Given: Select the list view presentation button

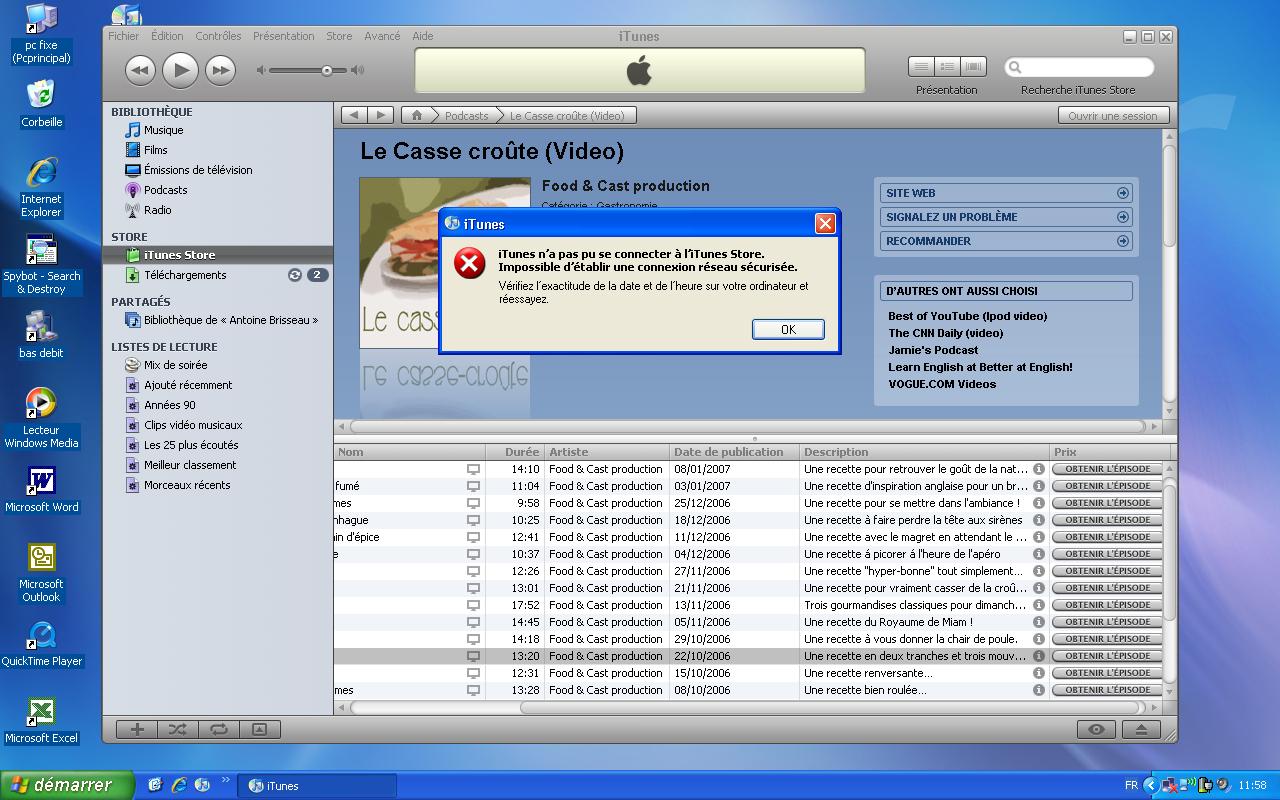Looking at the screenshot, I should click(921, 67).
